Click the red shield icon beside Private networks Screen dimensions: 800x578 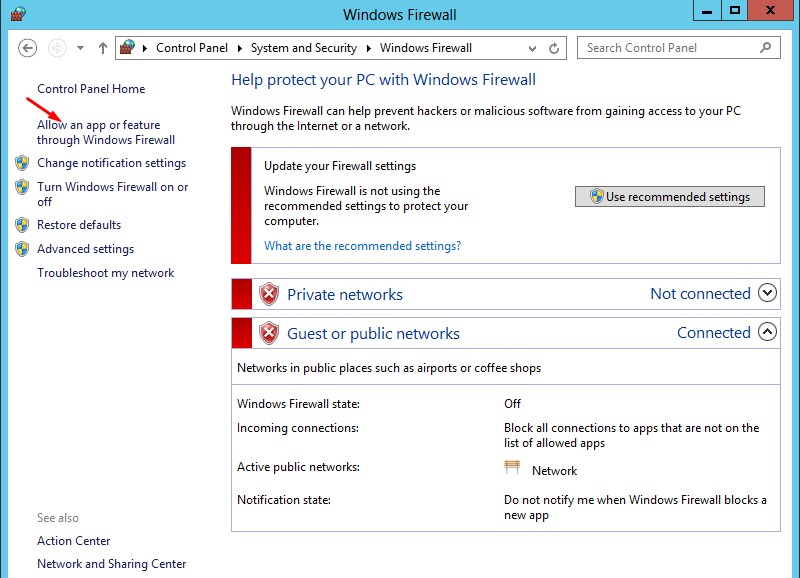tap(269, 294)
